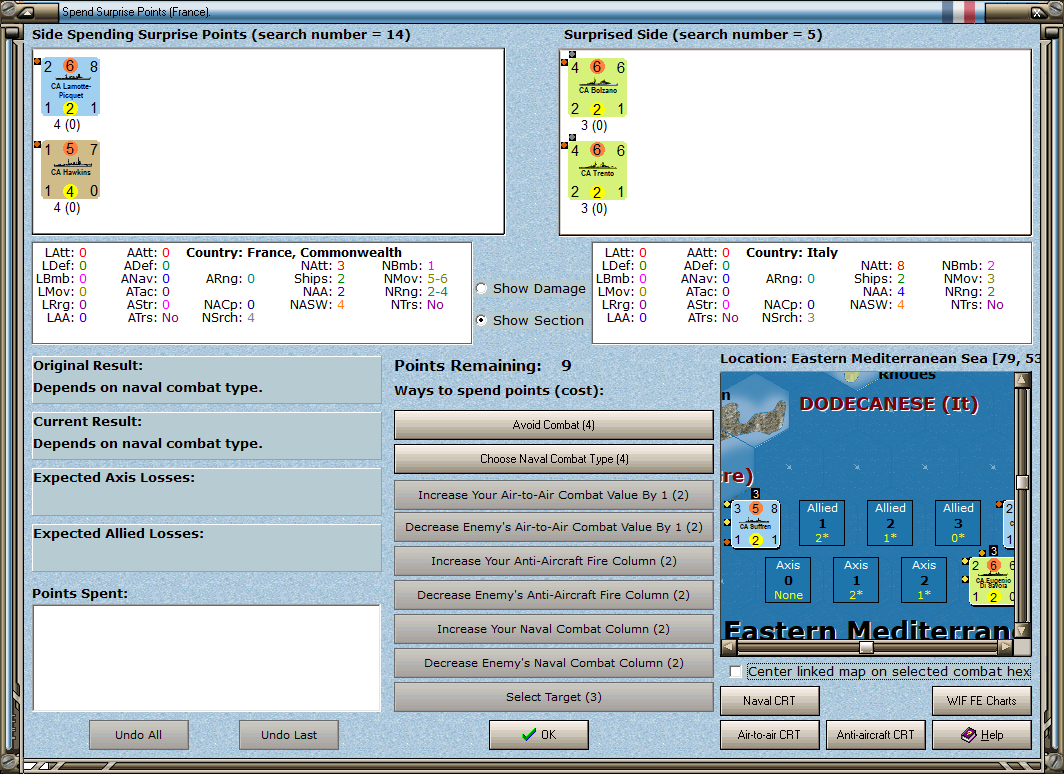This screenshot has height=774, width=1064.
Task: Open the Anti-aircraft CRT chart
Action: 875,735
